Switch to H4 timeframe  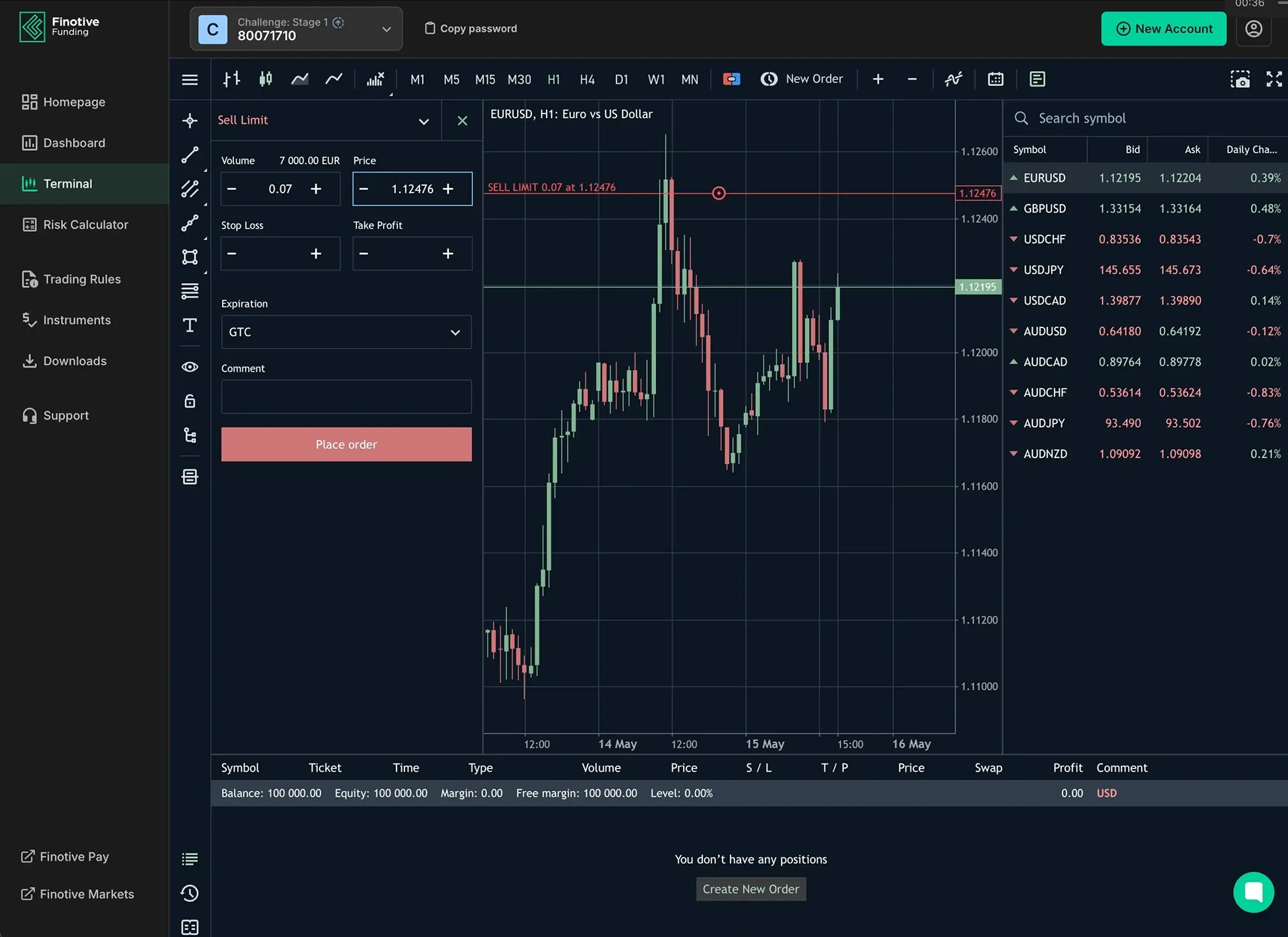[x=587, y=79]
